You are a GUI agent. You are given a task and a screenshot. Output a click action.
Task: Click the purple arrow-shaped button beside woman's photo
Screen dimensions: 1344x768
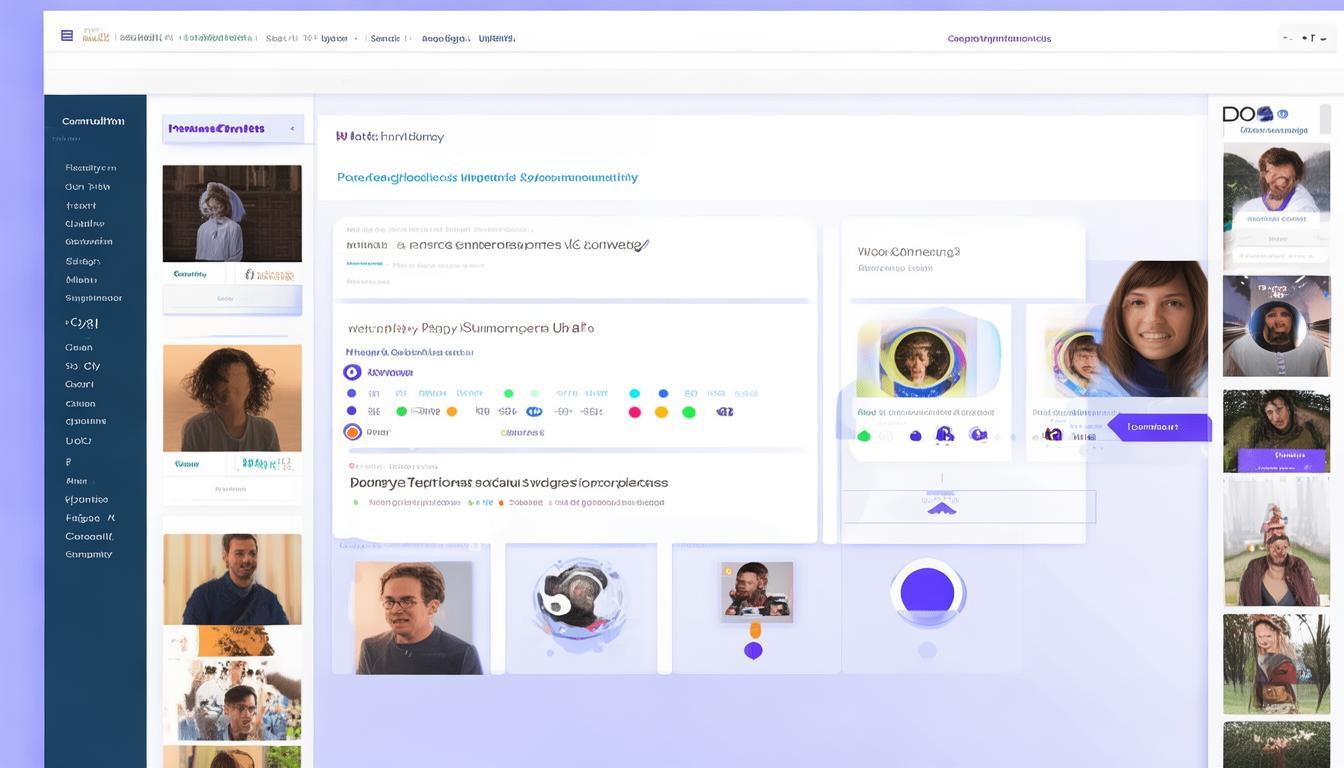(x=1158, y=427)
